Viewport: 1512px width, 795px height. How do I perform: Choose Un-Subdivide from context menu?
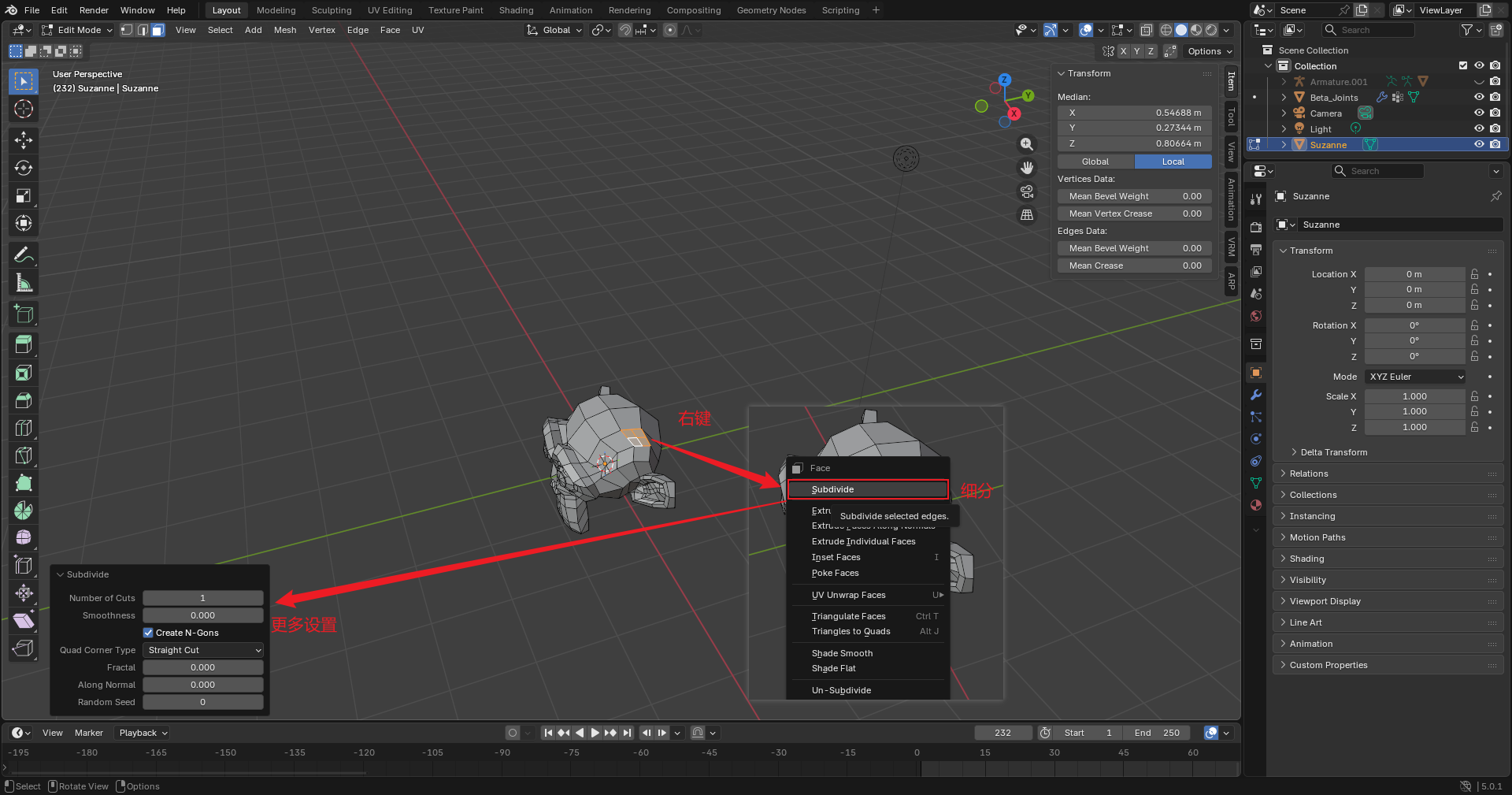coord(868,690)
